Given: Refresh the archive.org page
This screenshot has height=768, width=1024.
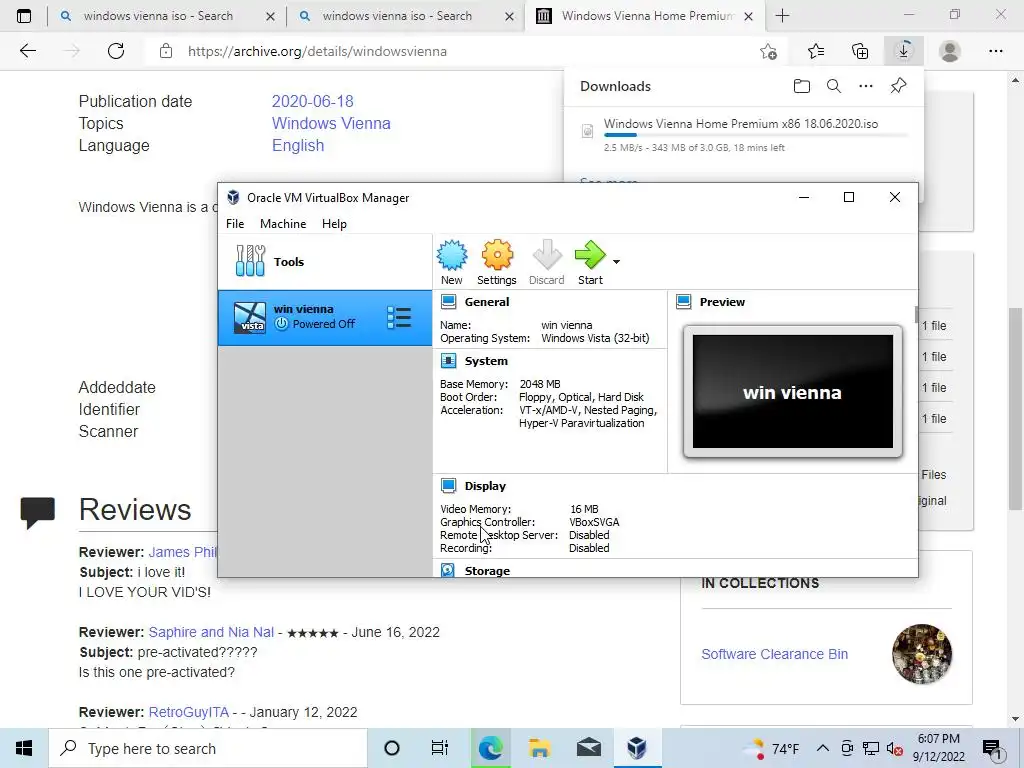Looking at the screenshot, I should 116,51.
